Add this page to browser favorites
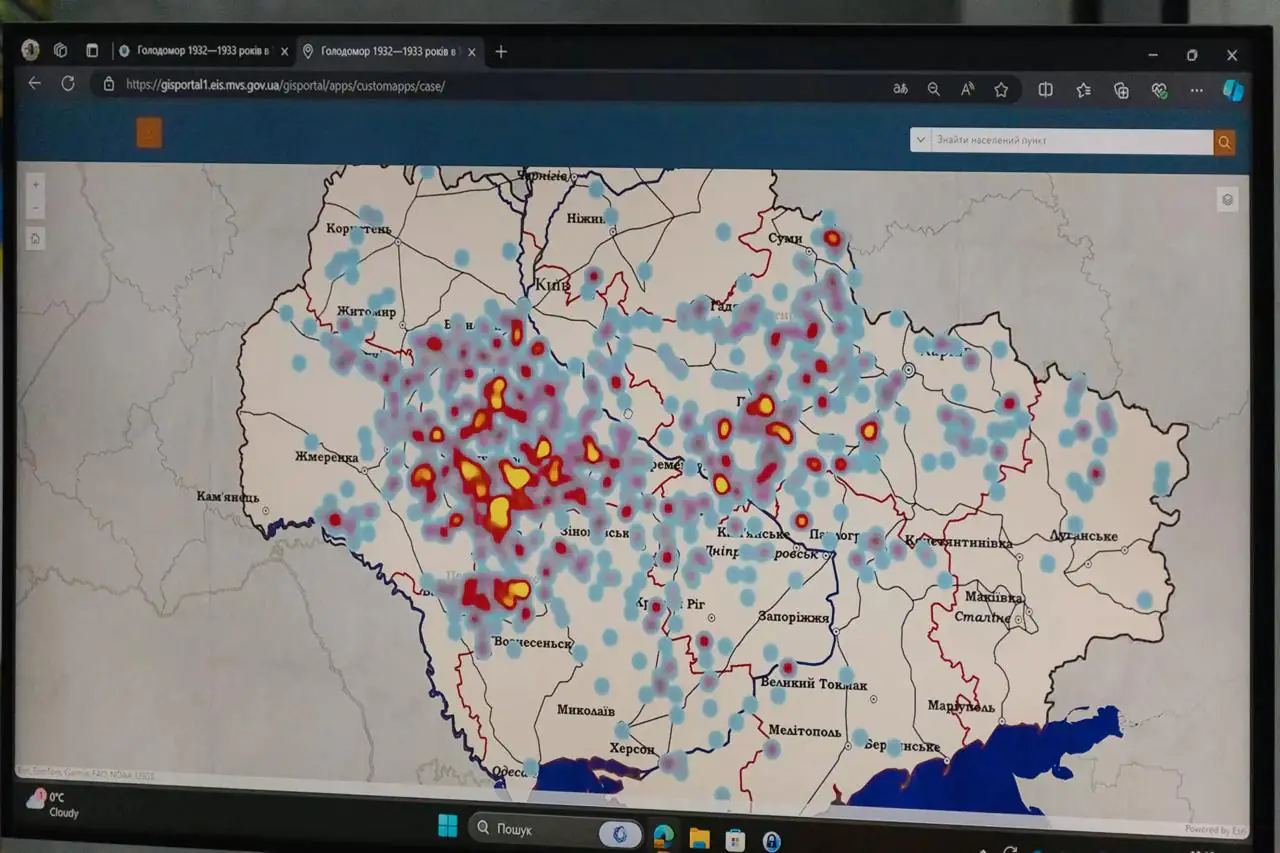 click(1001, 90)
